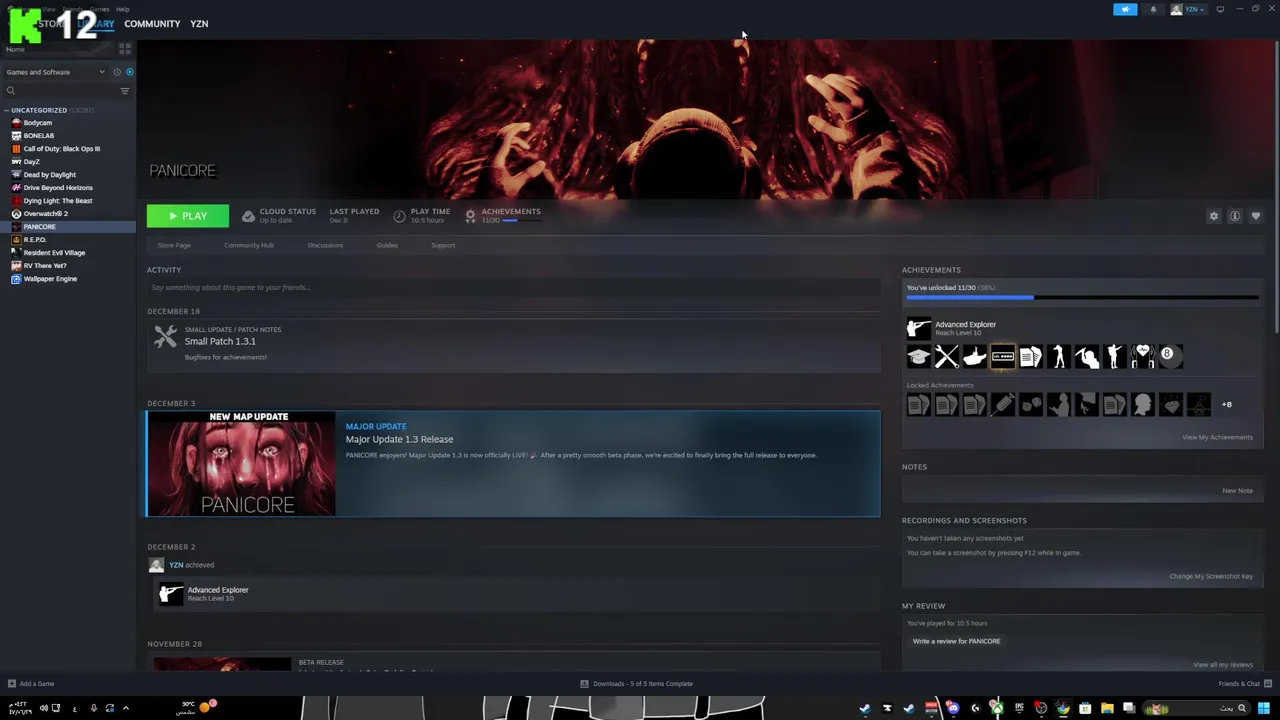Expand the Games and Software dropdown
Viewport: 1280px width, 720px height.
(x=54, y=72)
